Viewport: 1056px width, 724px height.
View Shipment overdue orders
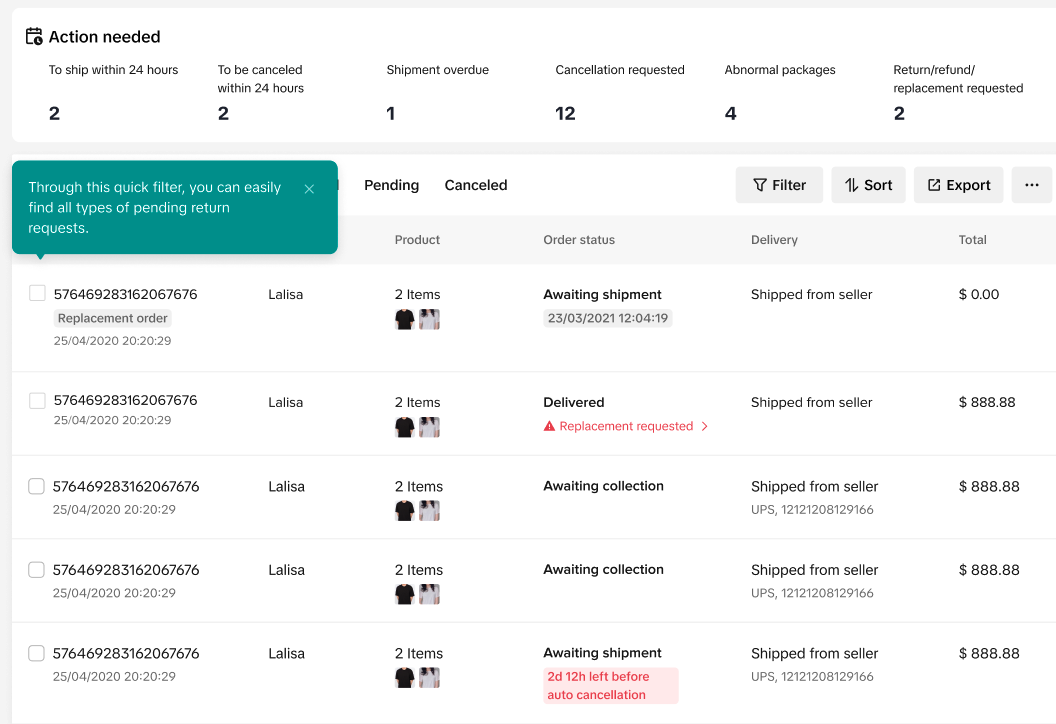438,92
